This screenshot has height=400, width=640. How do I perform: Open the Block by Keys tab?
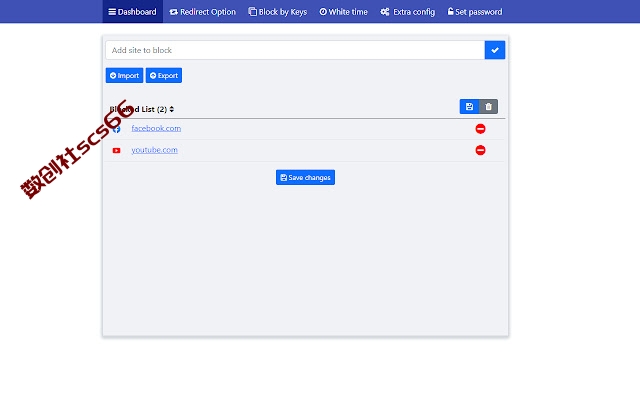click(278, 12)
